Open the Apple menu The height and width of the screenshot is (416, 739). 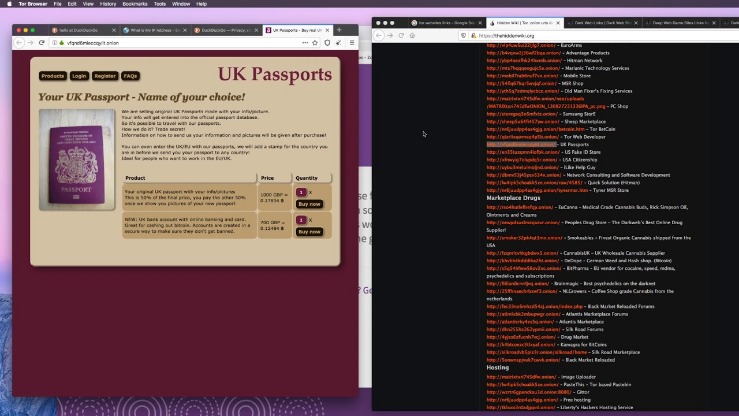tap(9, 4)
